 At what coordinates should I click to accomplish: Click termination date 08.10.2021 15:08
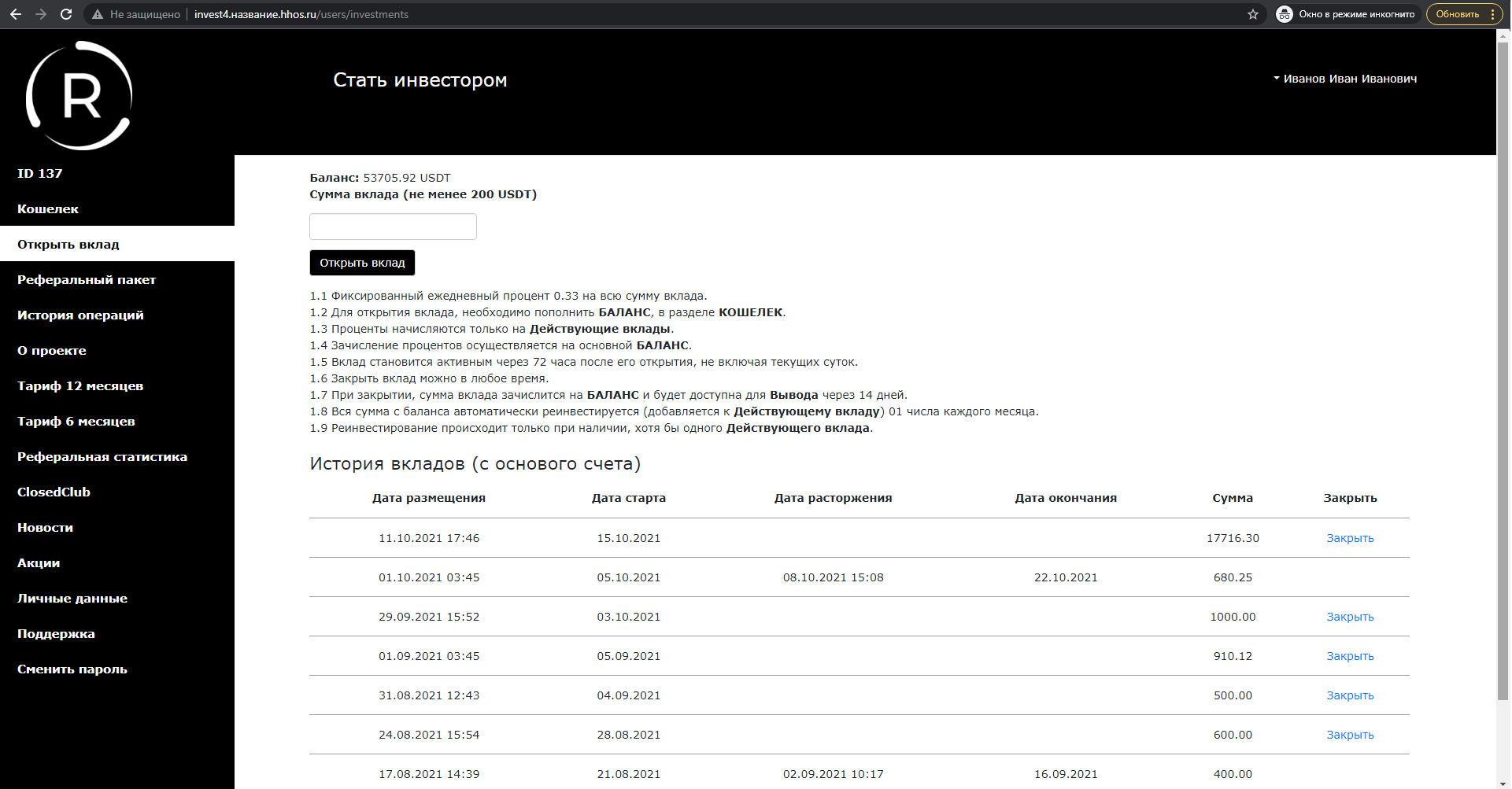click(x=834, y=577)
